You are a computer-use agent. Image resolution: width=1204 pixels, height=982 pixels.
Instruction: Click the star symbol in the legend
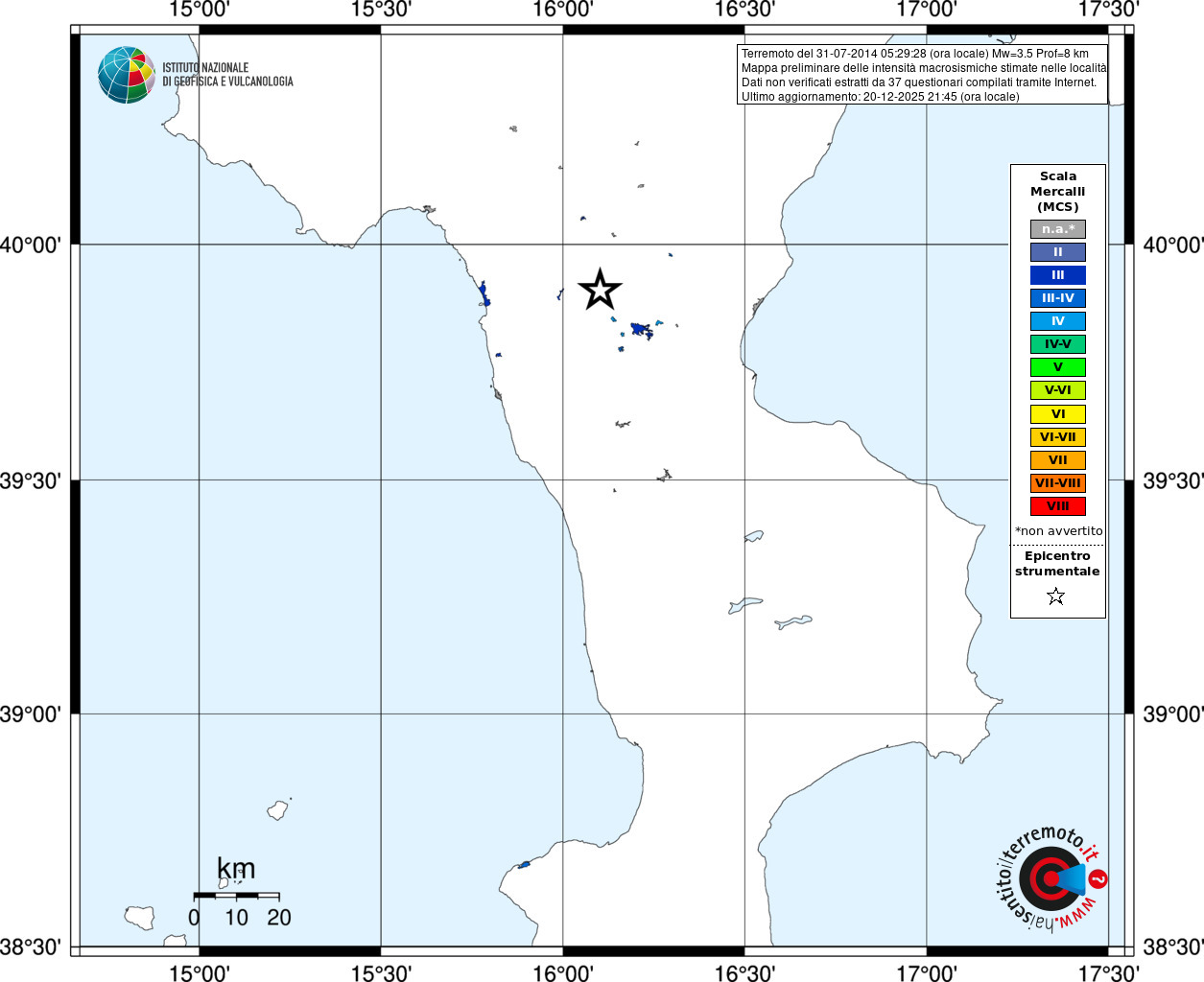(x=1056, y=596)
